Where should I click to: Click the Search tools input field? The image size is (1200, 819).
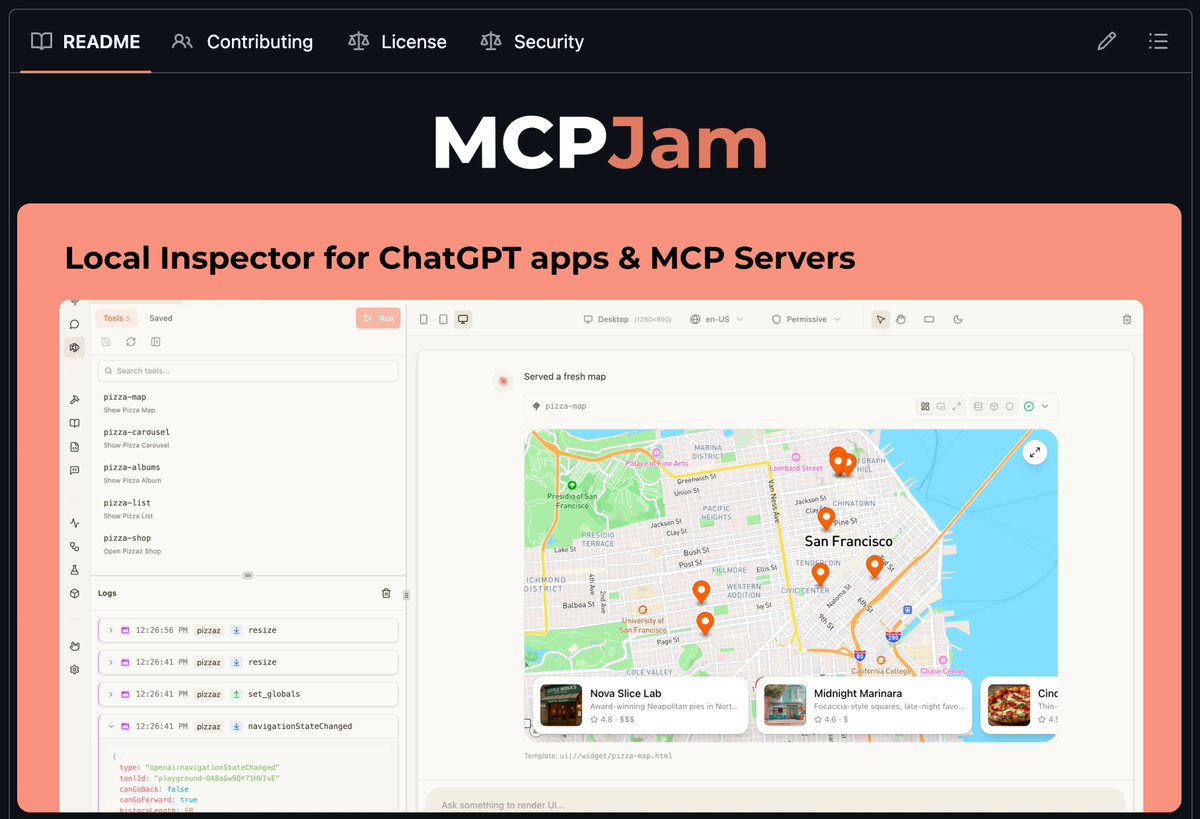(246, 370)
